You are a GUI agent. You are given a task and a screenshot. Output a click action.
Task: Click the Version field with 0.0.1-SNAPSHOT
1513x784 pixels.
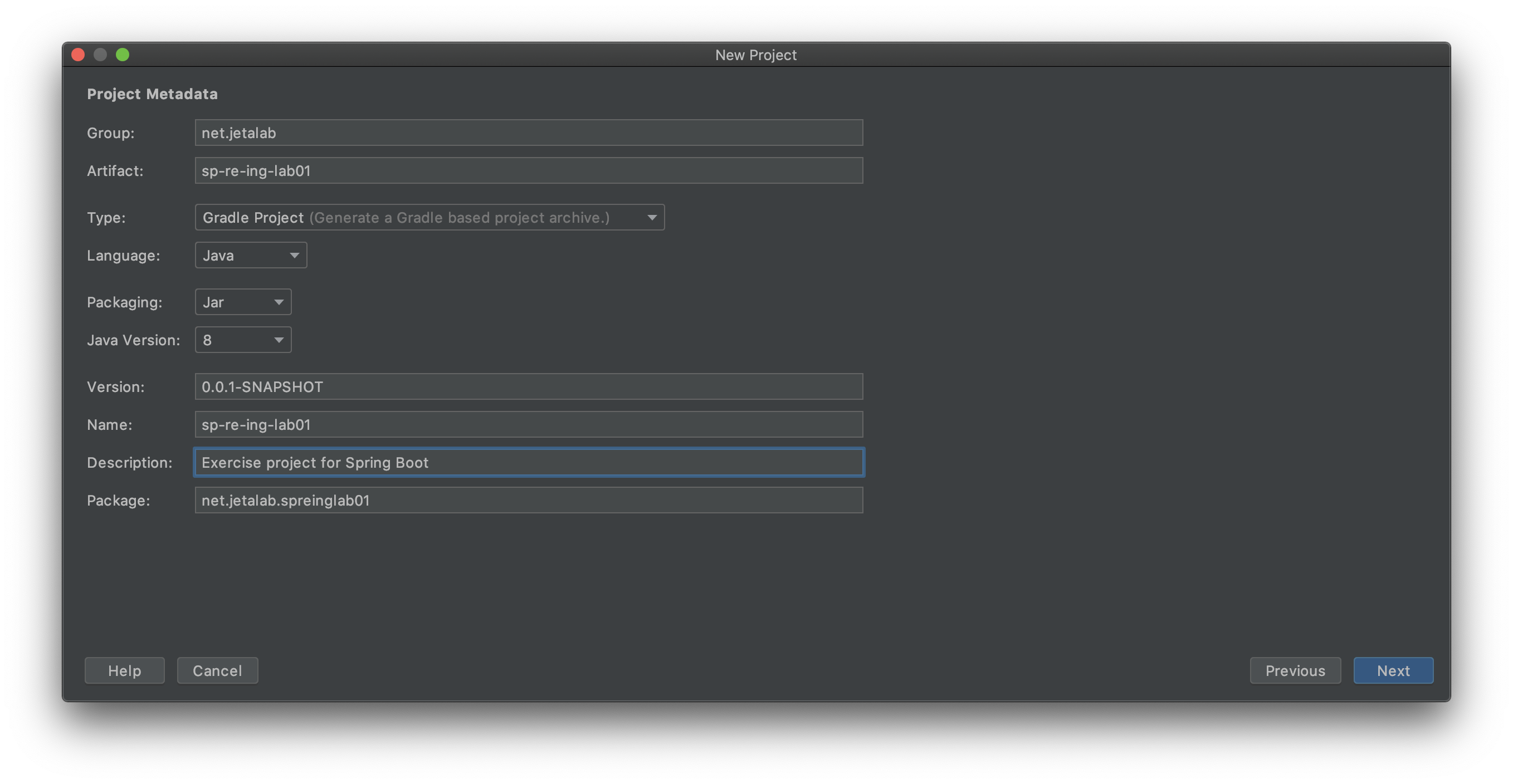(x=529, y=386)
